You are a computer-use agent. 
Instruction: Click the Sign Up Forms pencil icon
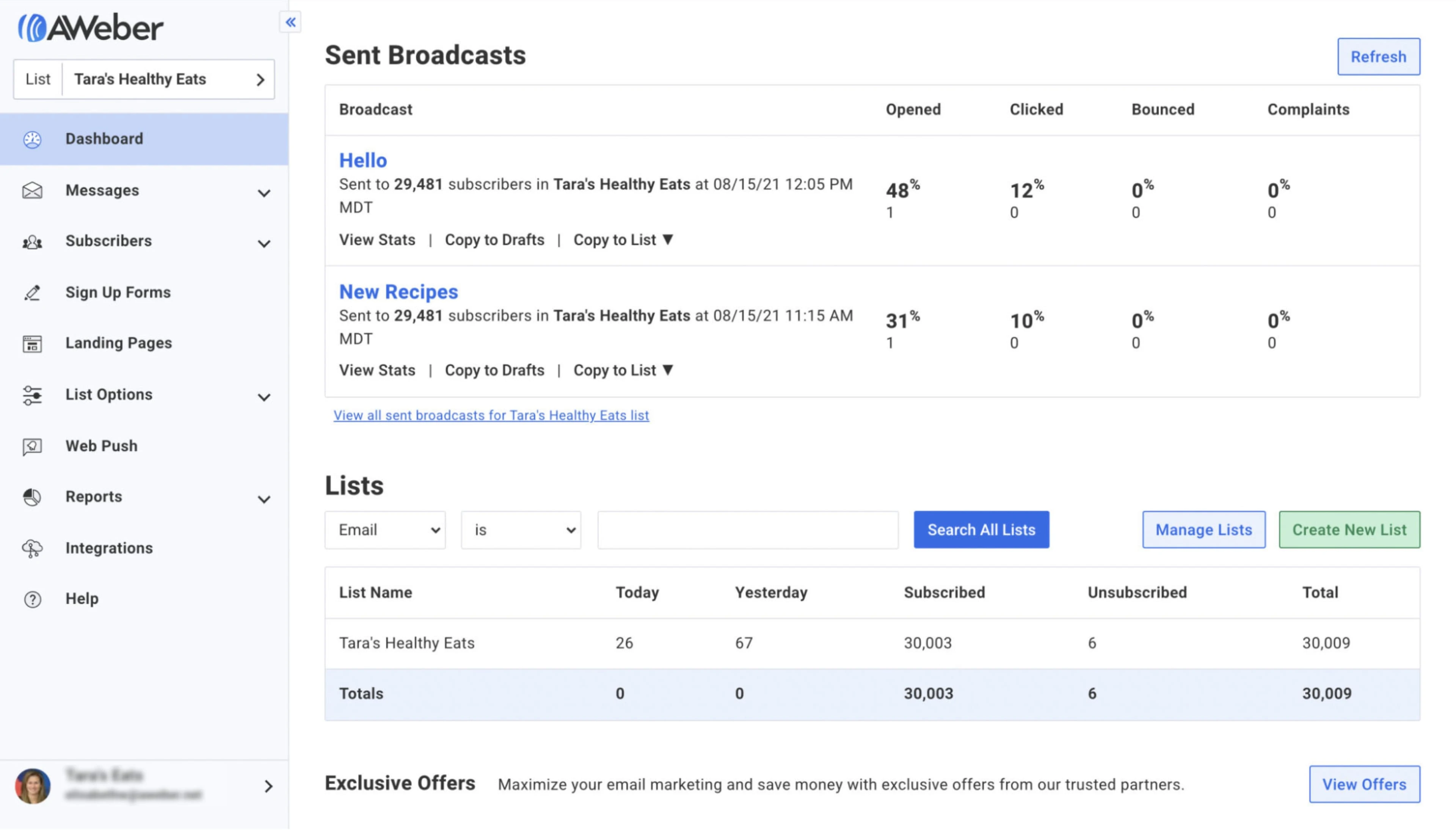coord(32,293)
